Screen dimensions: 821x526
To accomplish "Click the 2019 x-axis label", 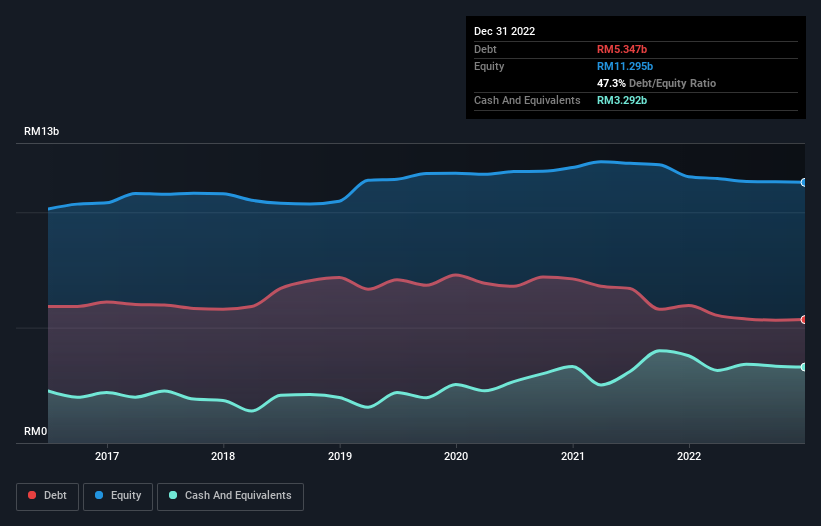I will pos(340,456).
